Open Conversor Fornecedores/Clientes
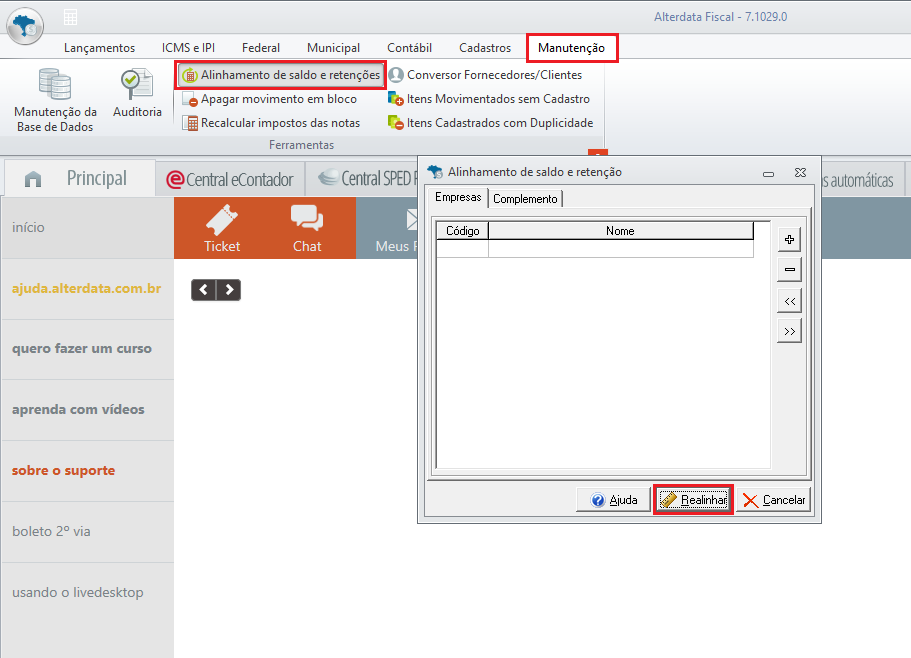The width and height of the screenshot is (911, 658). [x=485, y=75]
